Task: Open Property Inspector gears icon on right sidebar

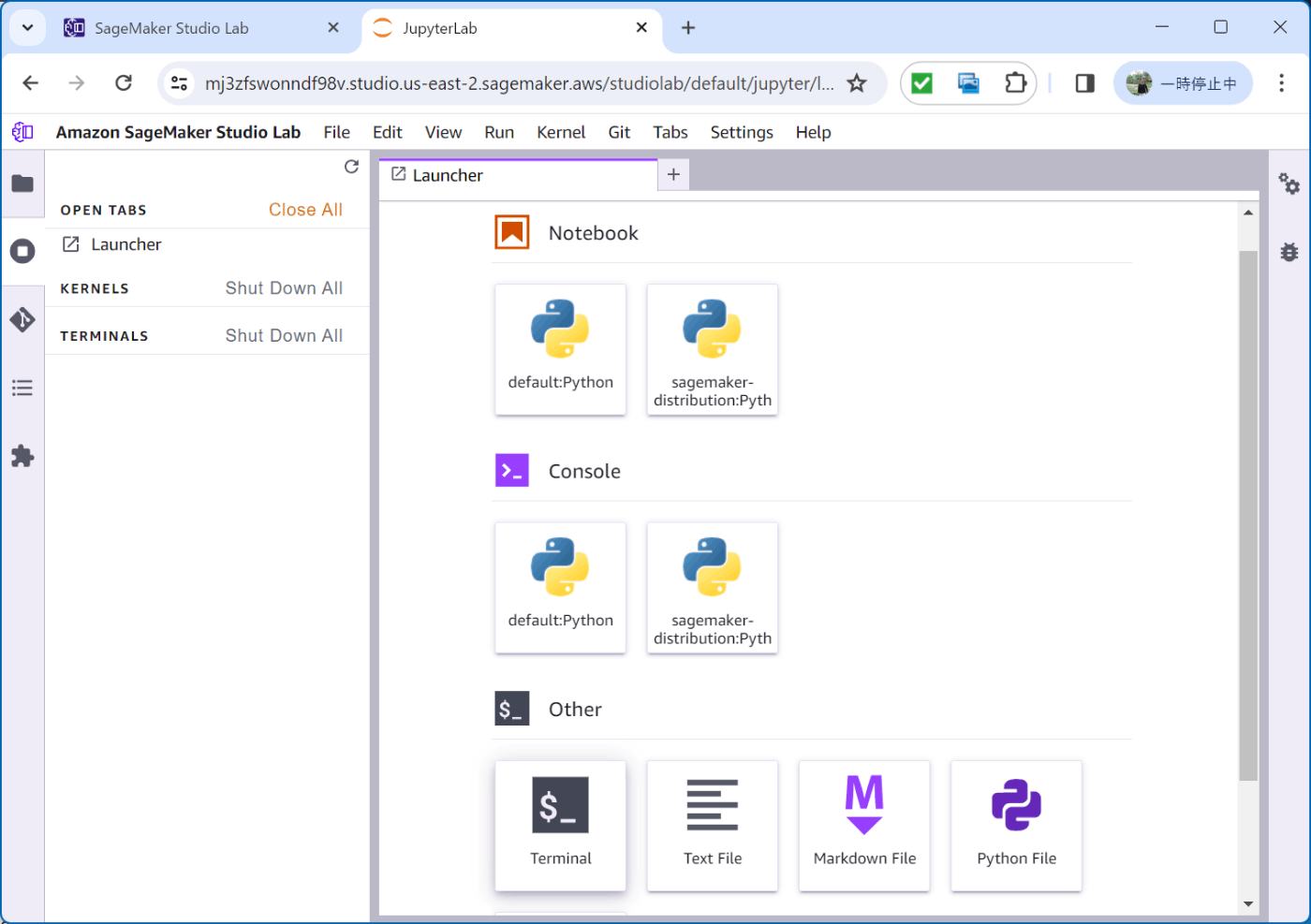Action: click(x=1289, y=183)
